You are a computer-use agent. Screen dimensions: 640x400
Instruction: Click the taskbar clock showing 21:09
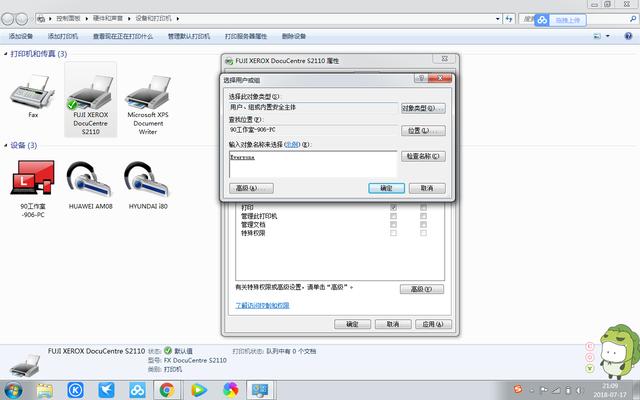coord(610,390)
